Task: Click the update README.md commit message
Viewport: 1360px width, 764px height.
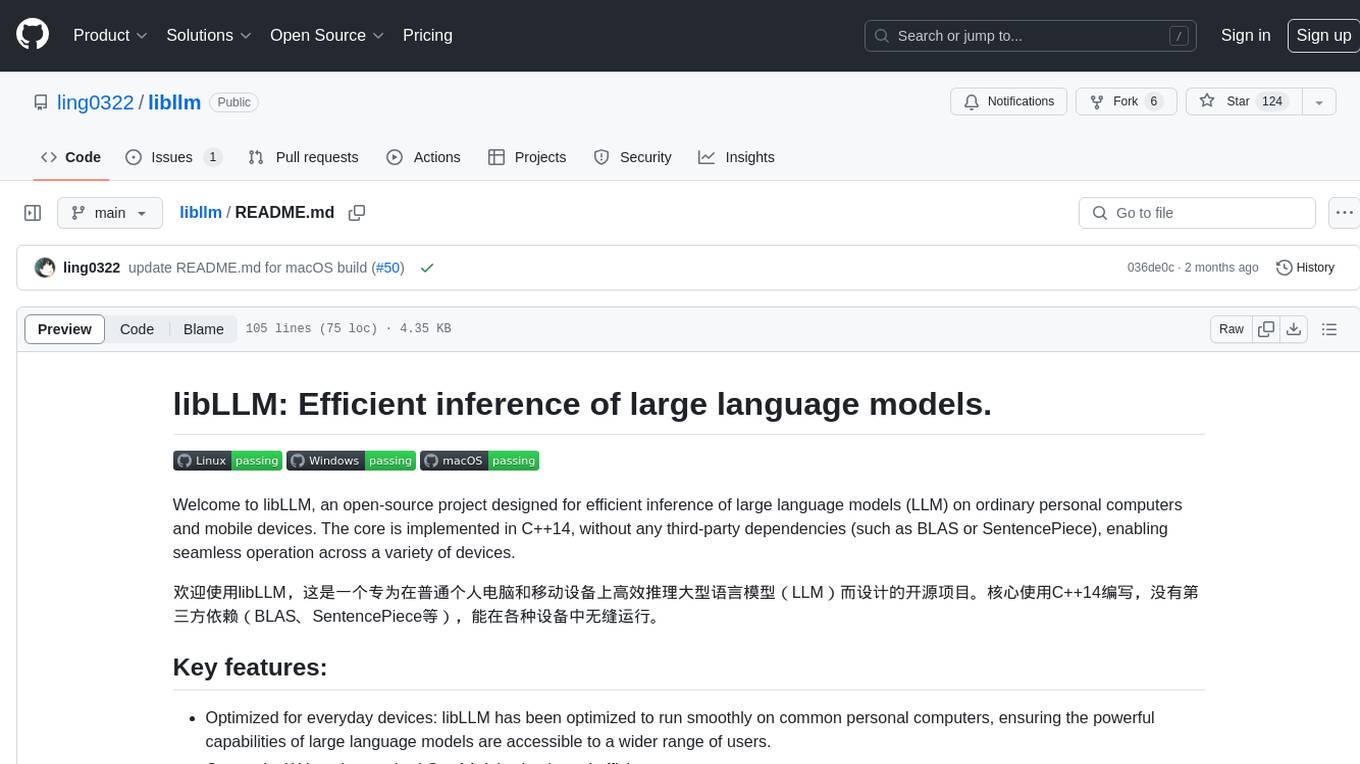Action: (x=249, y=268)
